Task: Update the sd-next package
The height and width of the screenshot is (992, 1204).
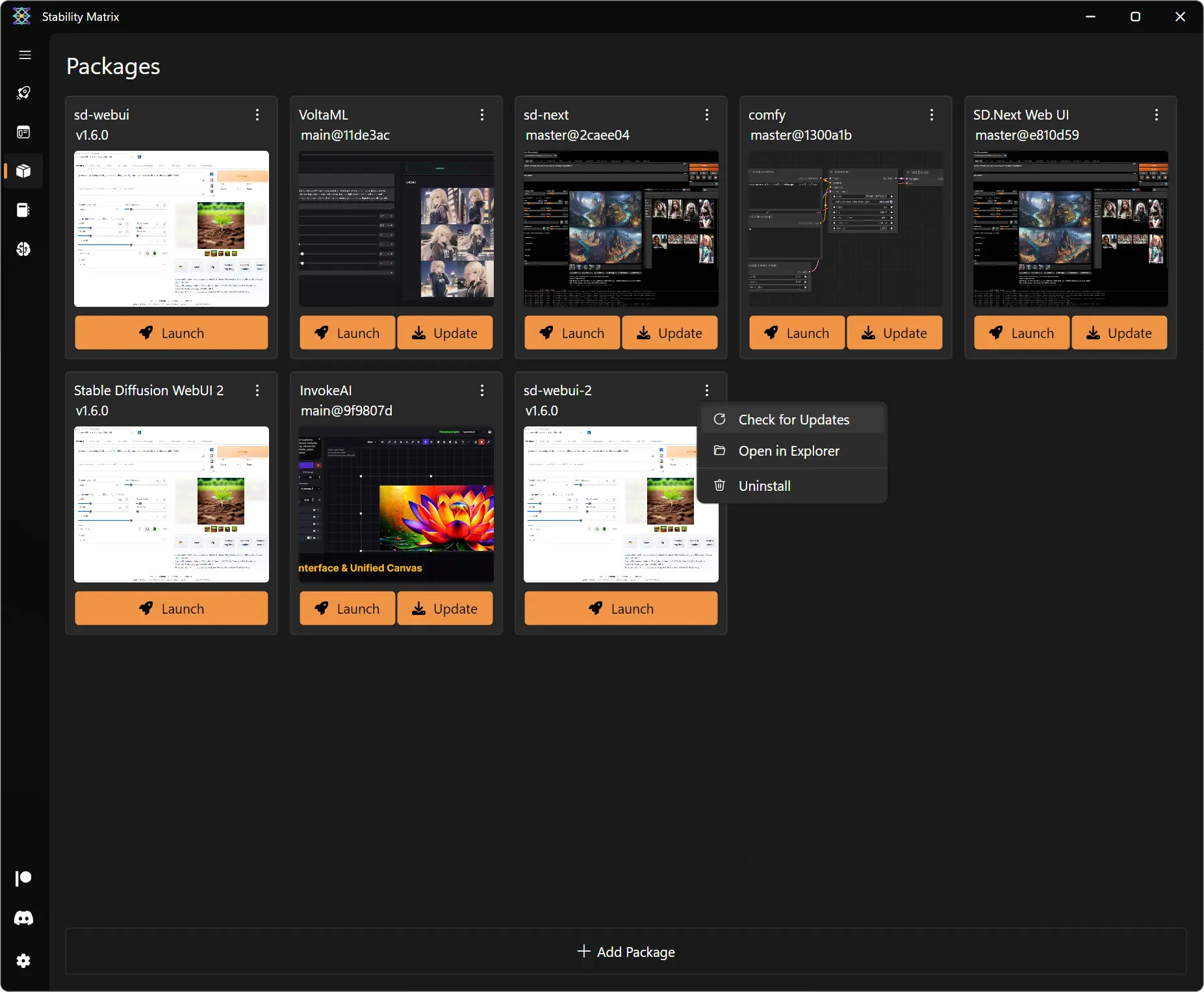Action: (670, 333)
